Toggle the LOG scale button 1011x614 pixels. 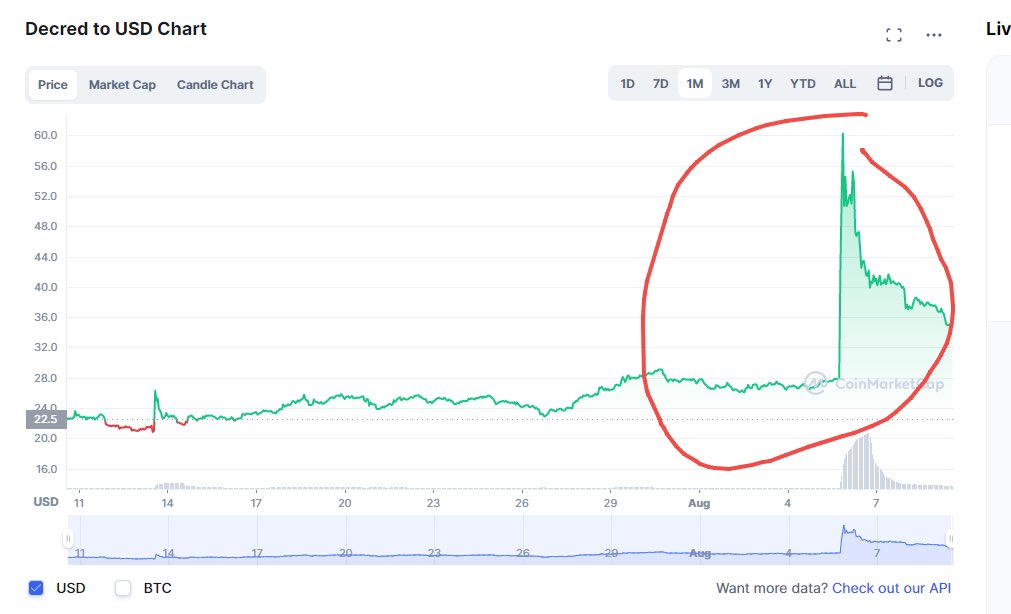coord(930,83)
